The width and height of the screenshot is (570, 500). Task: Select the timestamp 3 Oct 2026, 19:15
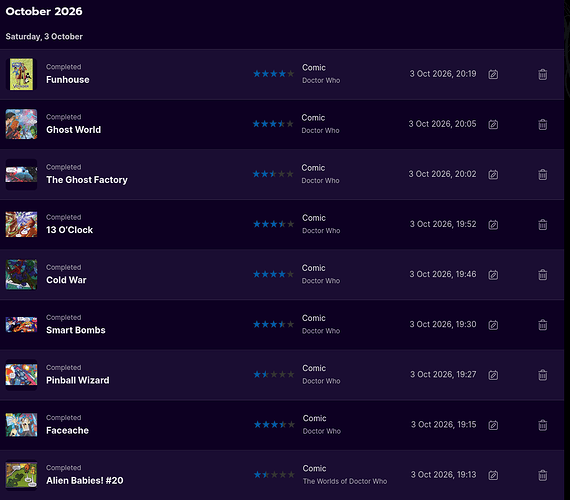click(443, 425)
